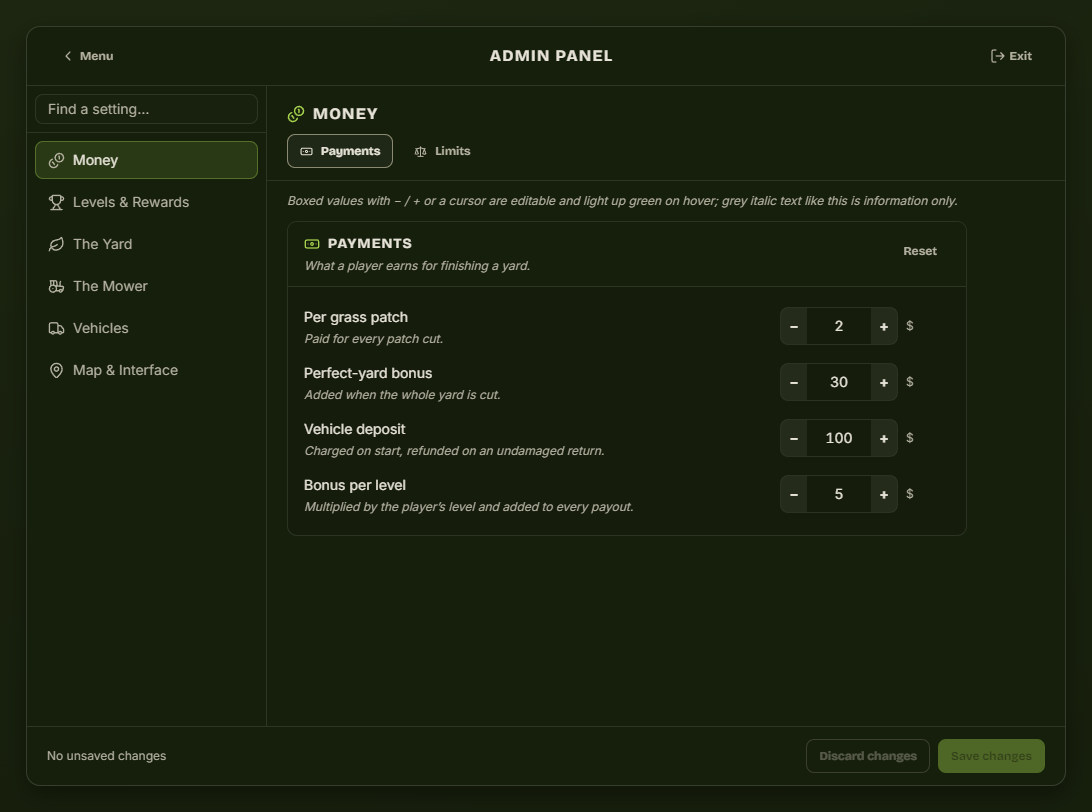Open Map & Interface settings
1092x812 pixels.
pos(146,370)
